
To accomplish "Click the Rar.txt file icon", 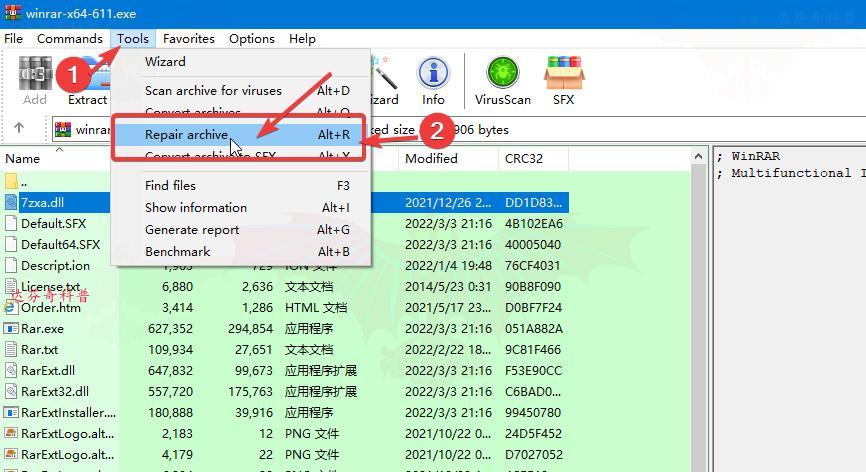I will click(11, 349).
